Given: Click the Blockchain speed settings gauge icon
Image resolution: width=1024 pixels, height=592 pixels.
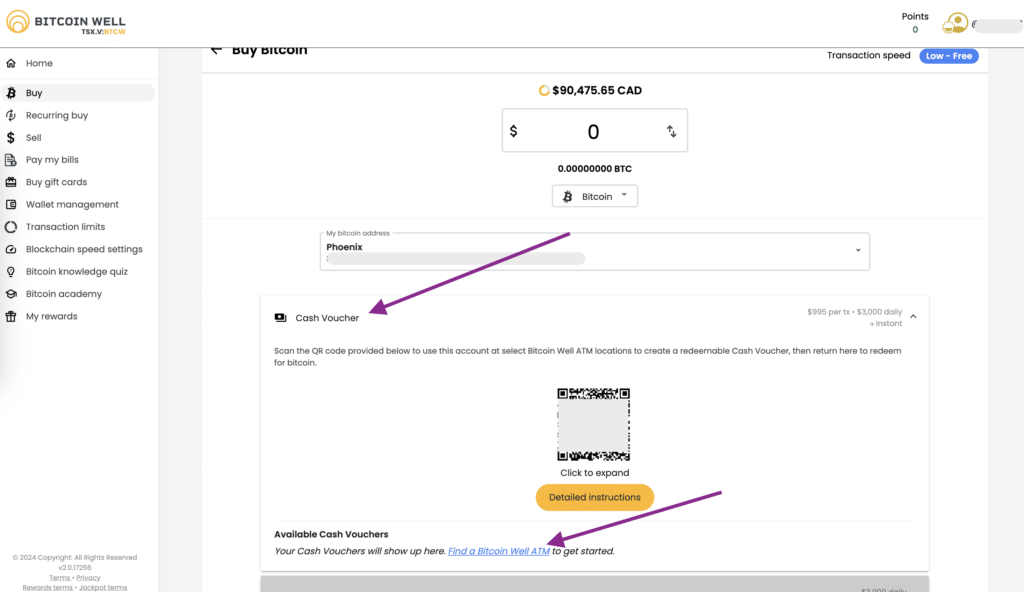Looking at the screenshot, I should [x=11, y=249].
